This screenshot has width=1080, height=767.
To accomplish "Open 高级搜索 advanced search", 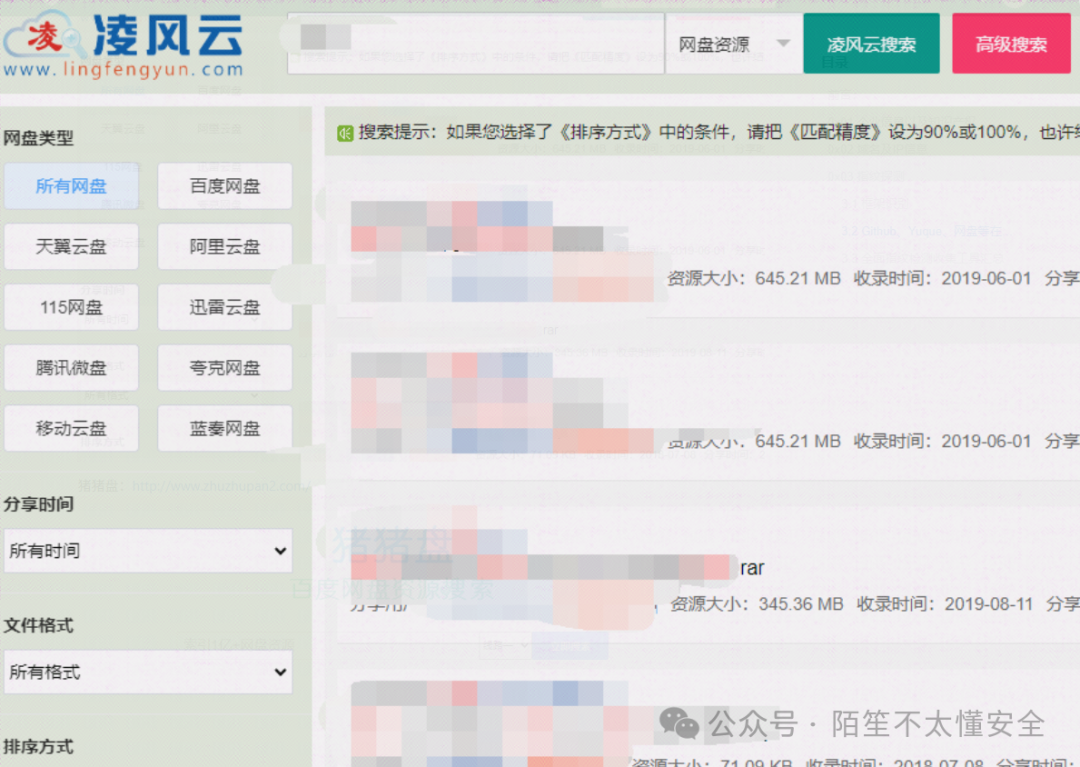I will point(1010,43).
